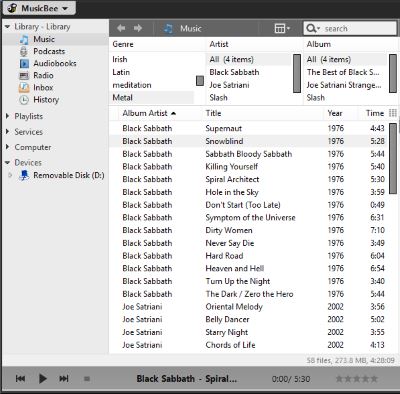Open the search options magnifier dropdown
The image size is (400, 394).
pos(313,28)
